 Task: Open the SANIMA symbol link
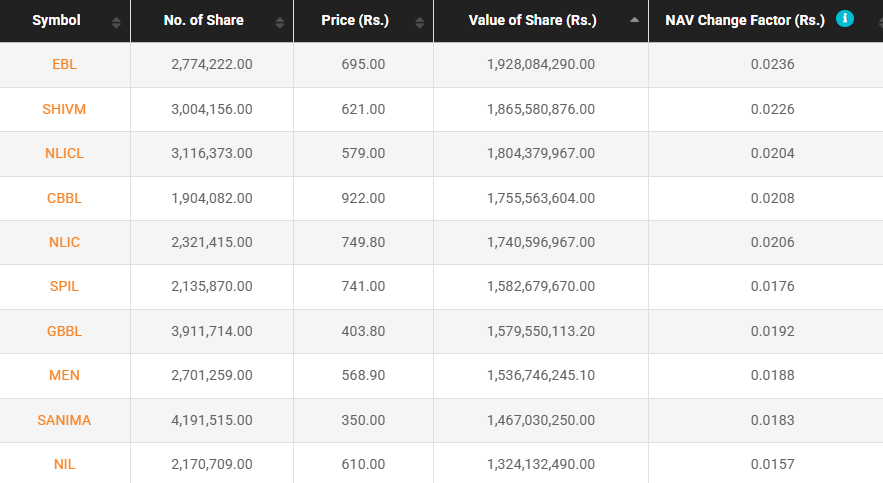[x=64, y=420]
